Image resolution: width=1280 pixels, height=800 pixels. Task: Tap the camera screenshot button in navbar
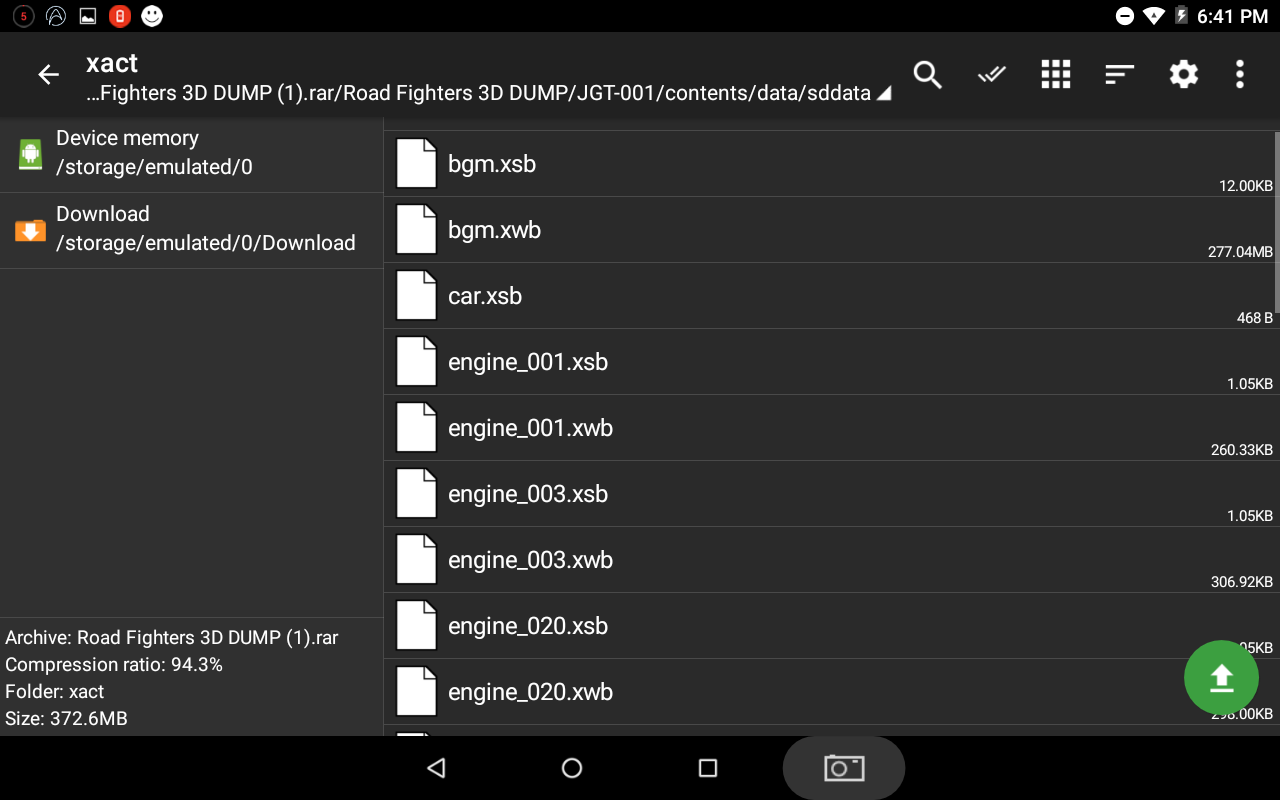pos(844,768)
